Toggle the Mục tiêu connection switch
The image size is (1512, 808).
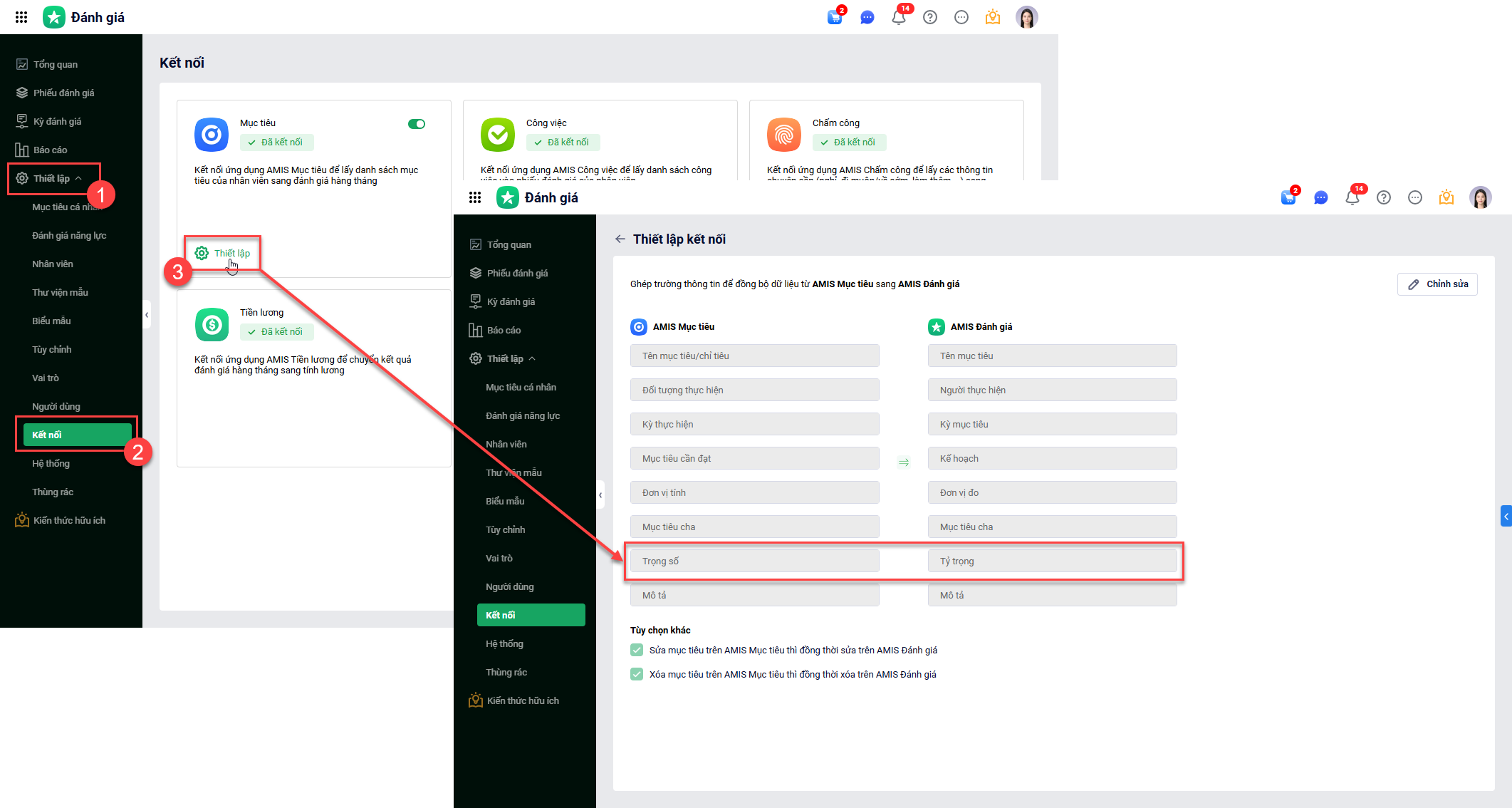tap(417, 124)
